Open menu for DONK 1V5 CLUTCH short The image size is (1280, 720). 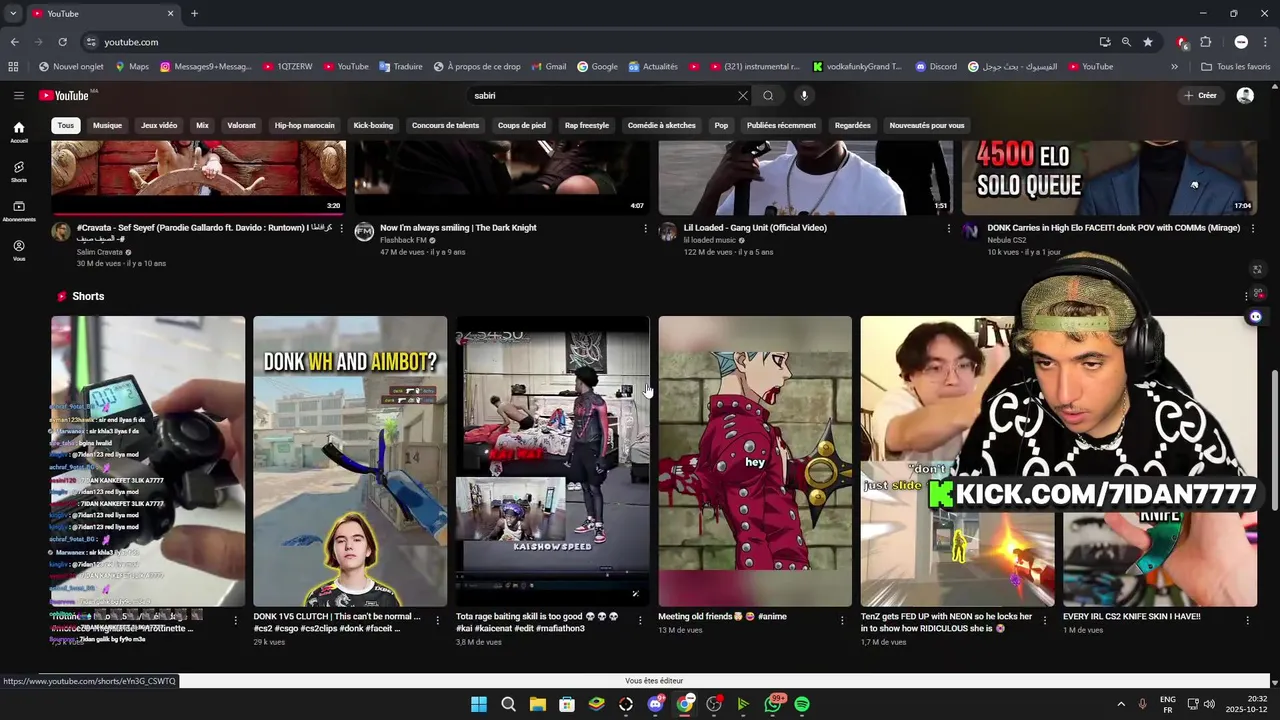[438, 621]
